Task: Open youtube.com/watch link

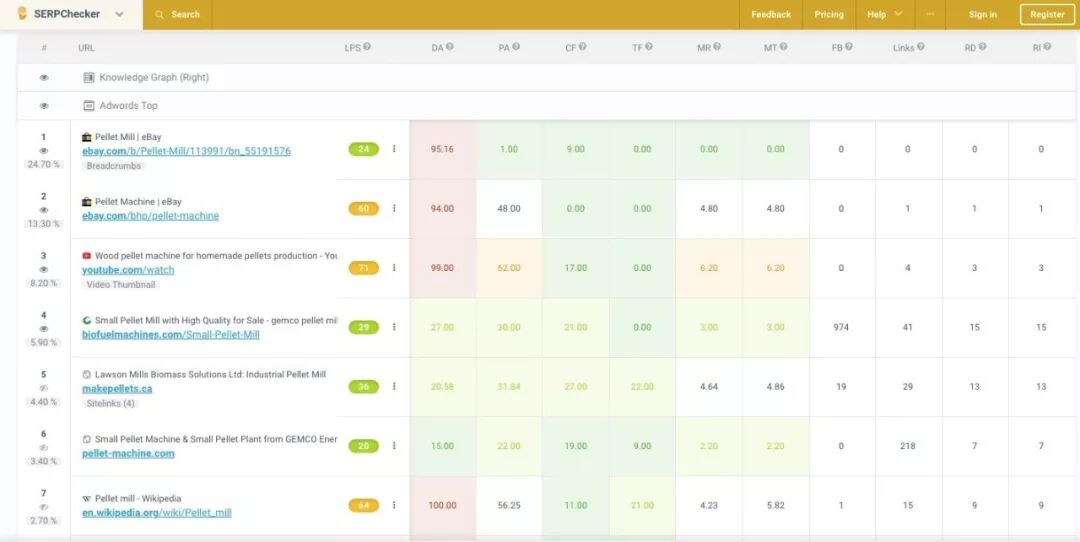Action: [128, 270]
